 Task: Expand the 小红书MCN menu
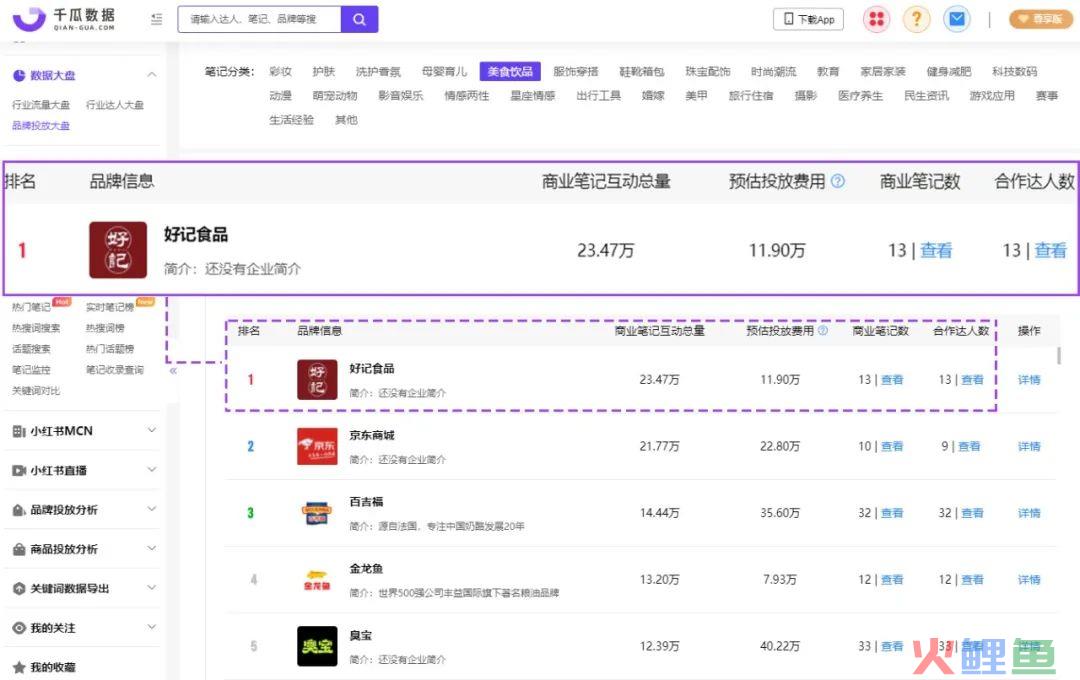point(152,430)
